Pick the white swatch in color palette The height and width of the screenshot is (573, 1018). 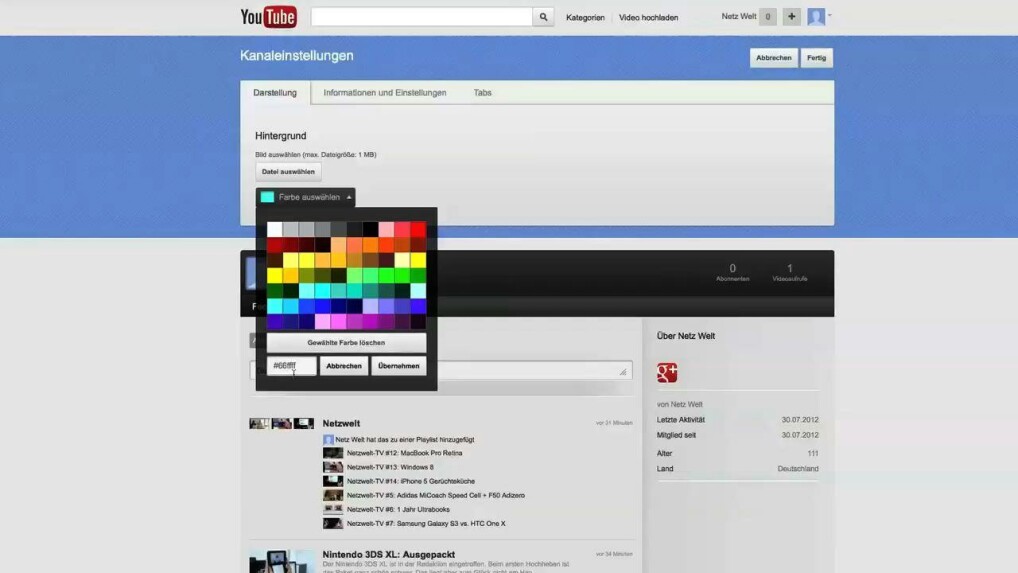(274, 230)
